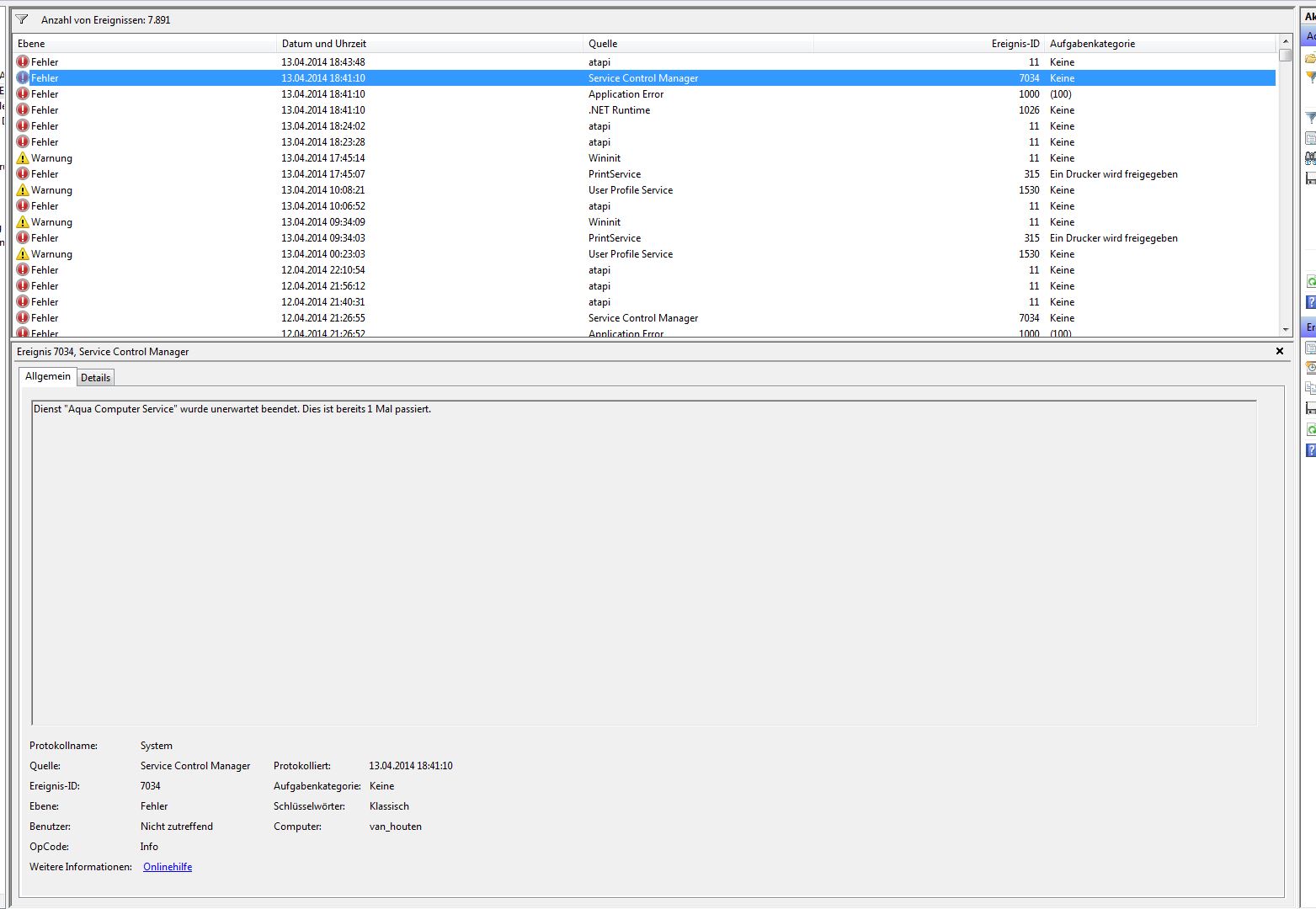Click error icon of atapi event 18:24:02

coord(23,125)
